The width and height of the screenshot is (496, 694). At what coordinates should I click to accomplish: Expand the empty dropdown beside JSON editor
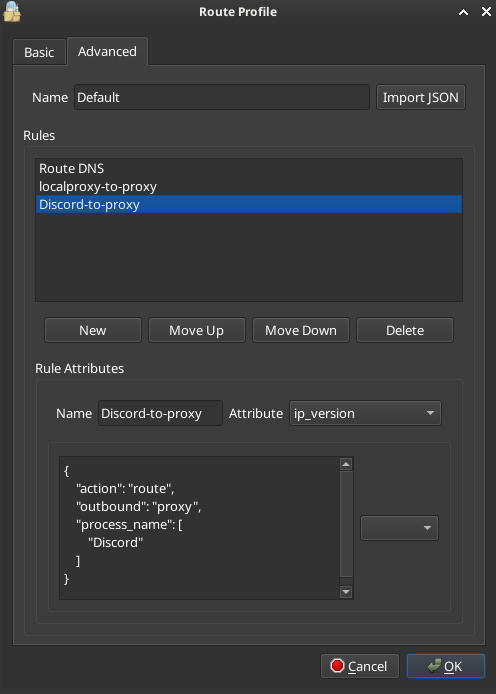(x=399, y=528)
